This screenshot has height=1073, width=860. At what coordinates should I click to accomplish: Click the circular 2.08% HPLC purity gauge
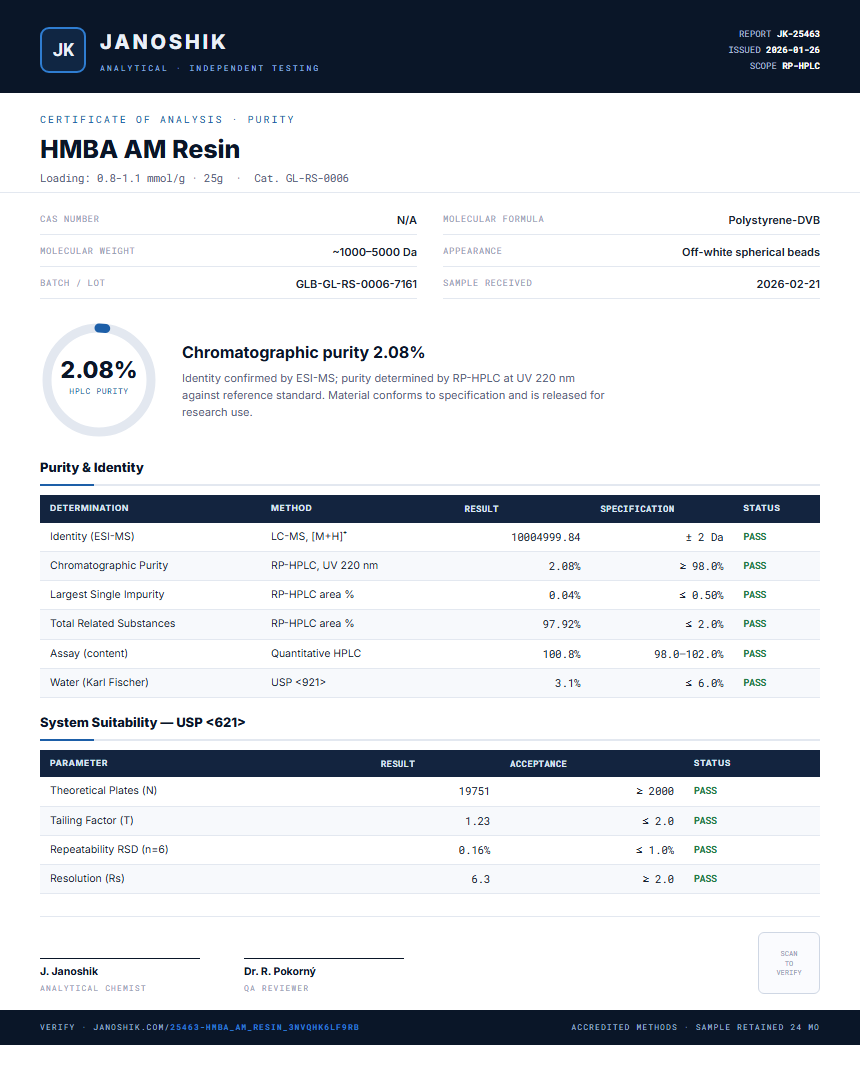pyautogui.click(x=99, y=380)
